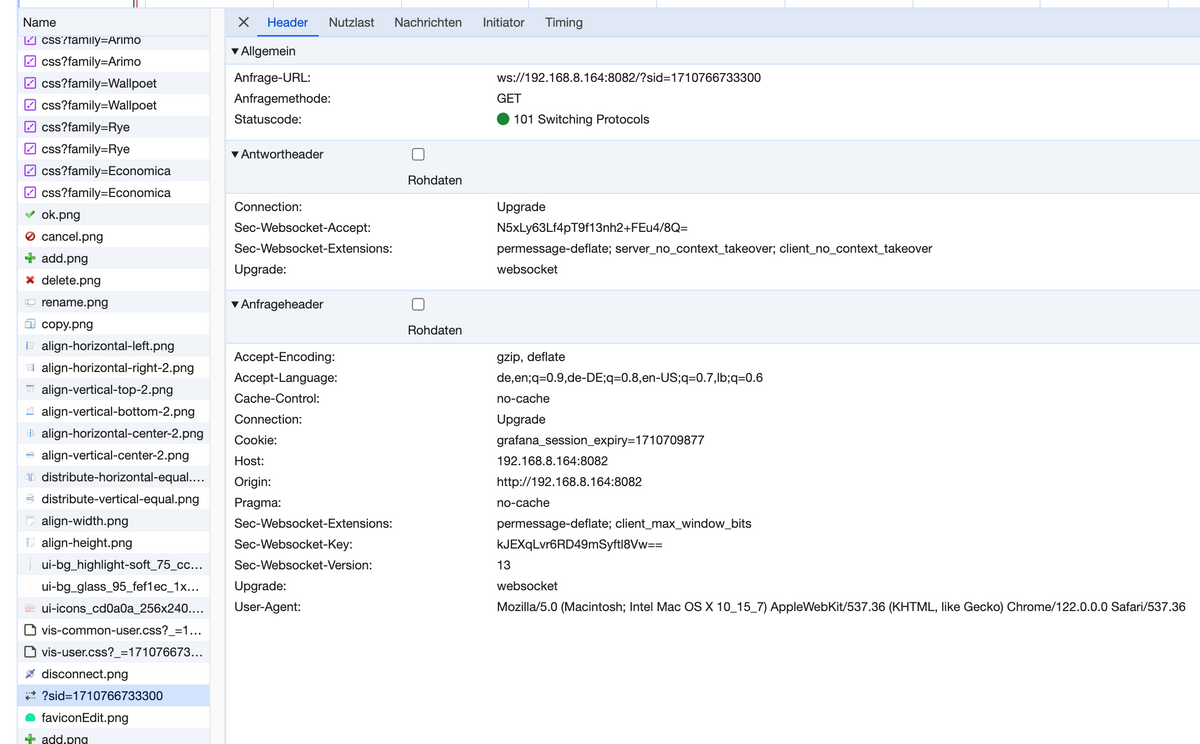Select the vis-common-user.css request
This screenshot has width=1200, height=744.
121,631
